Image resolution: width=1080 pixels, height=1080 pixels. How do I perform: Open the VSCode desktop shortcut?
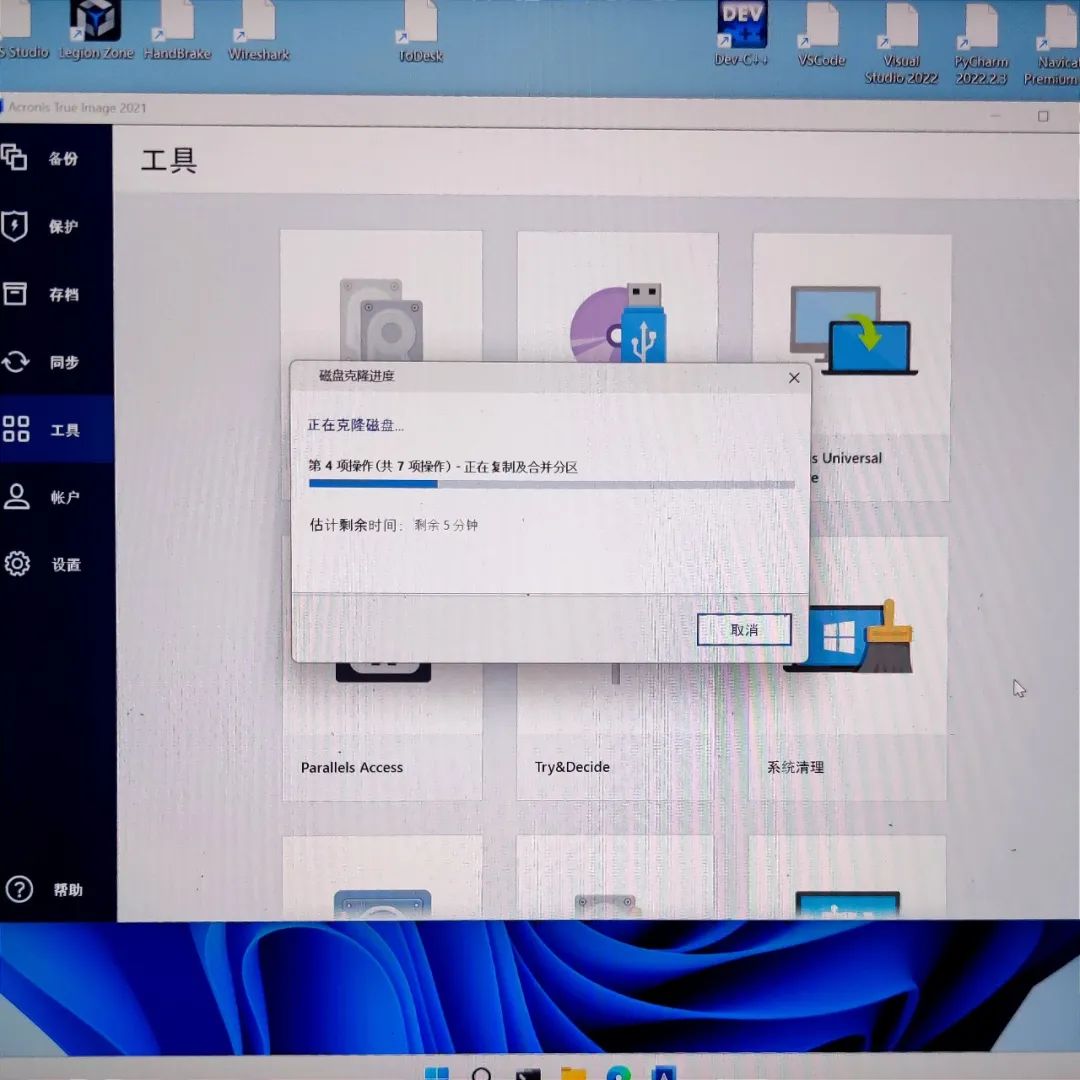click(821, 36)
